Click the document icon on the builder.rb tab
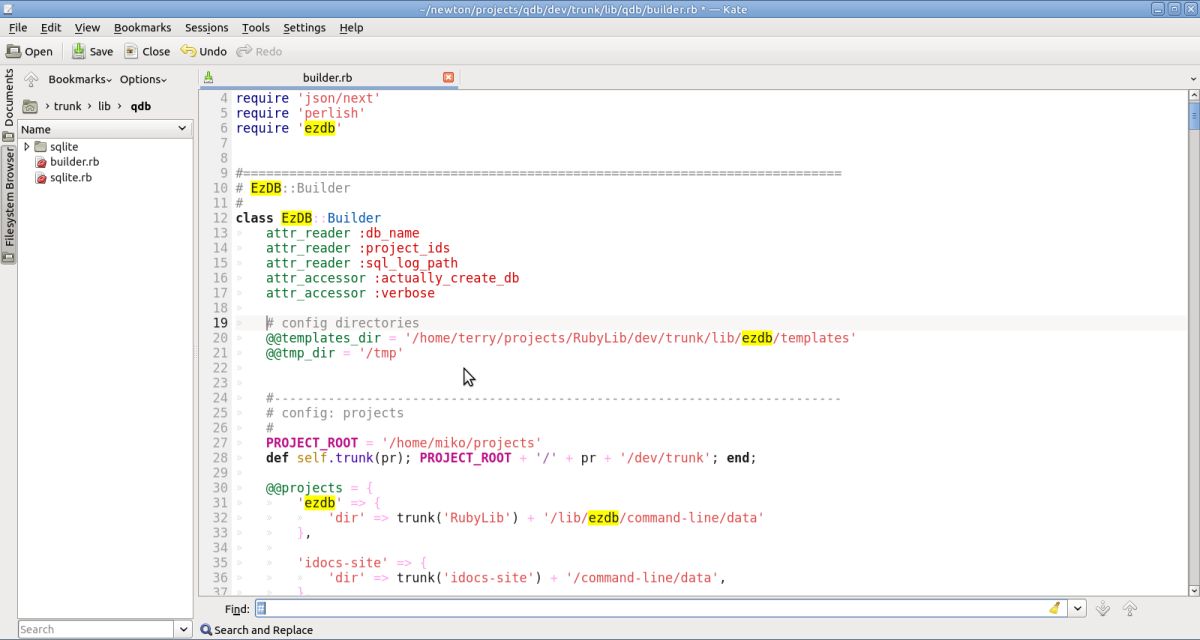Screen dimensions: 1200x640 (x=208, y=77)
